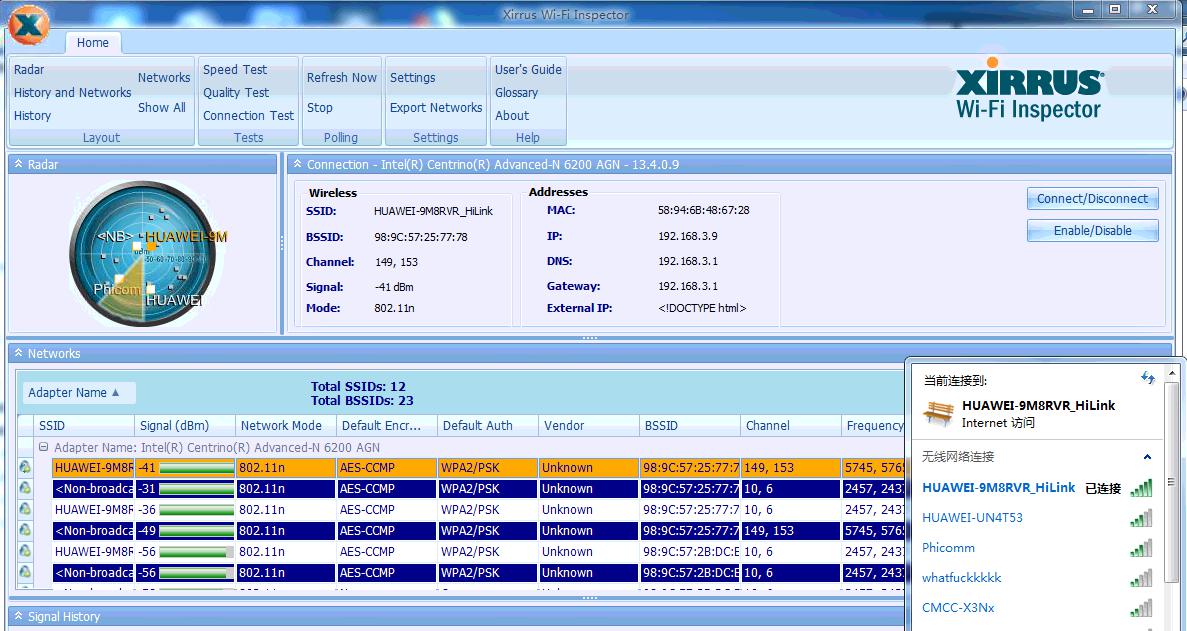Click Refresh Now in the Polling group

pyautogui.click(x=341, y=77)
